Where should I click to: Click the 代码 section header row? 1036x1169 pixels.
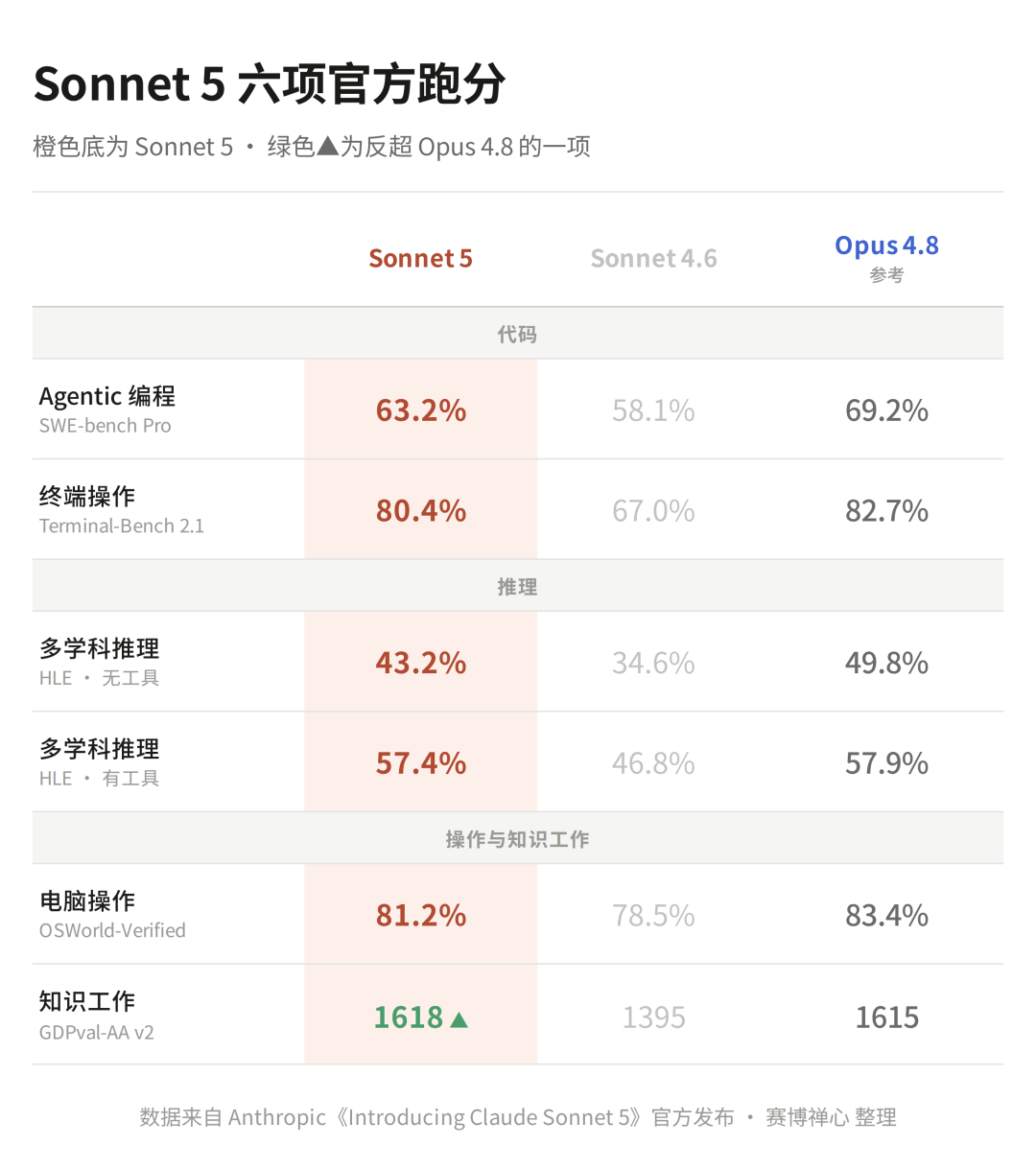518,334
